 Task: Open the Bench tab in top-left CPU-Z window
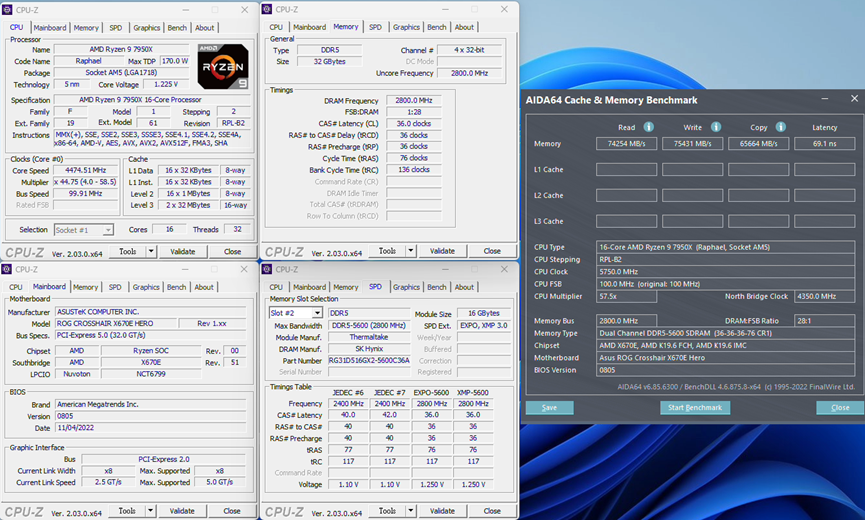click(177, 28)
